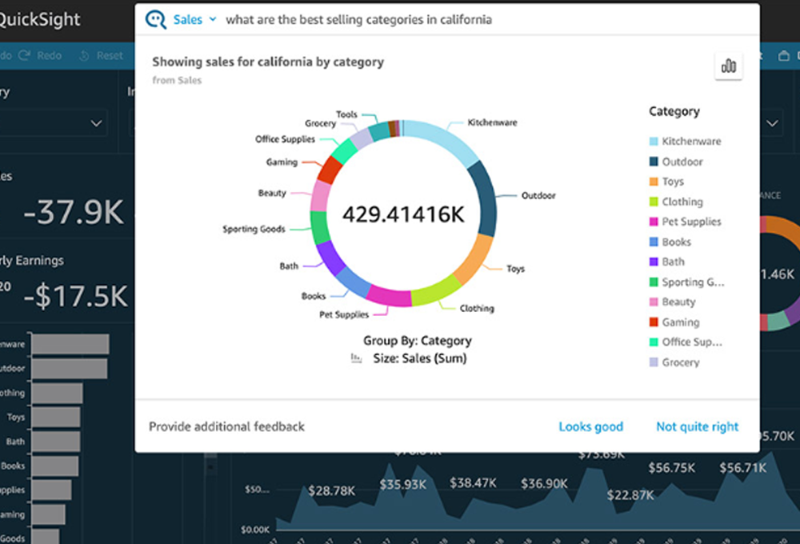Click the Not quite right link

coord(697,427)
